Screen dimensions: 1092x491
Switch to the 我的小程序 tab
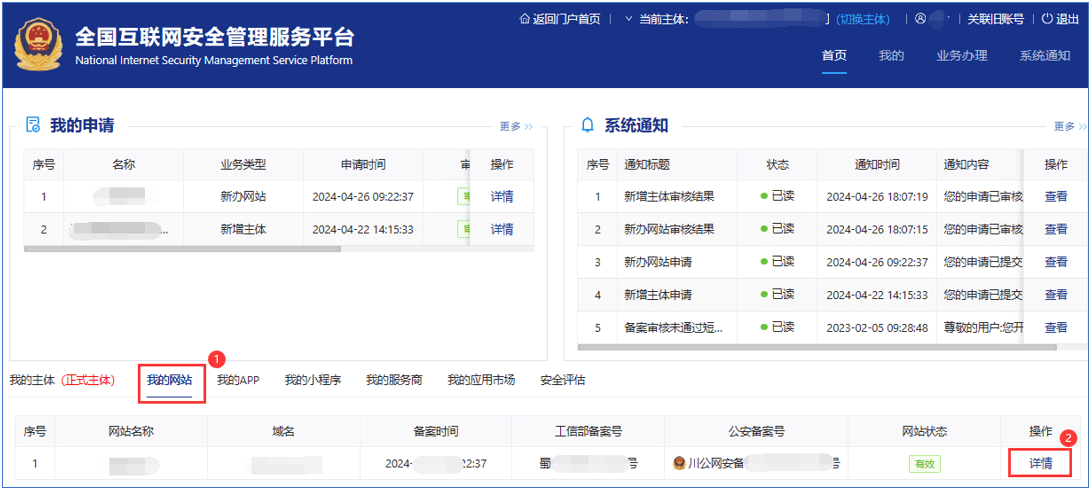pyautogui.click(x=312, y=380)
